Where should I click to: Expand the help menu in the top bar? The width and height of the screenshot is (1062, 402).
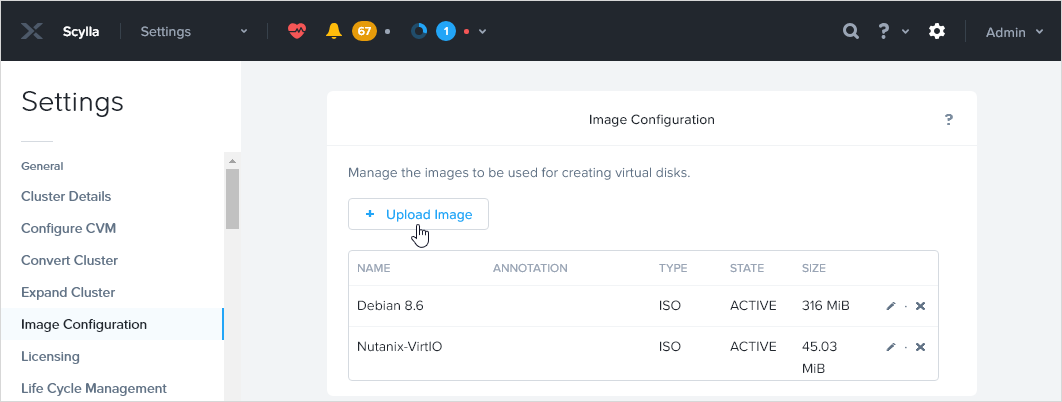tap(890, 31)
